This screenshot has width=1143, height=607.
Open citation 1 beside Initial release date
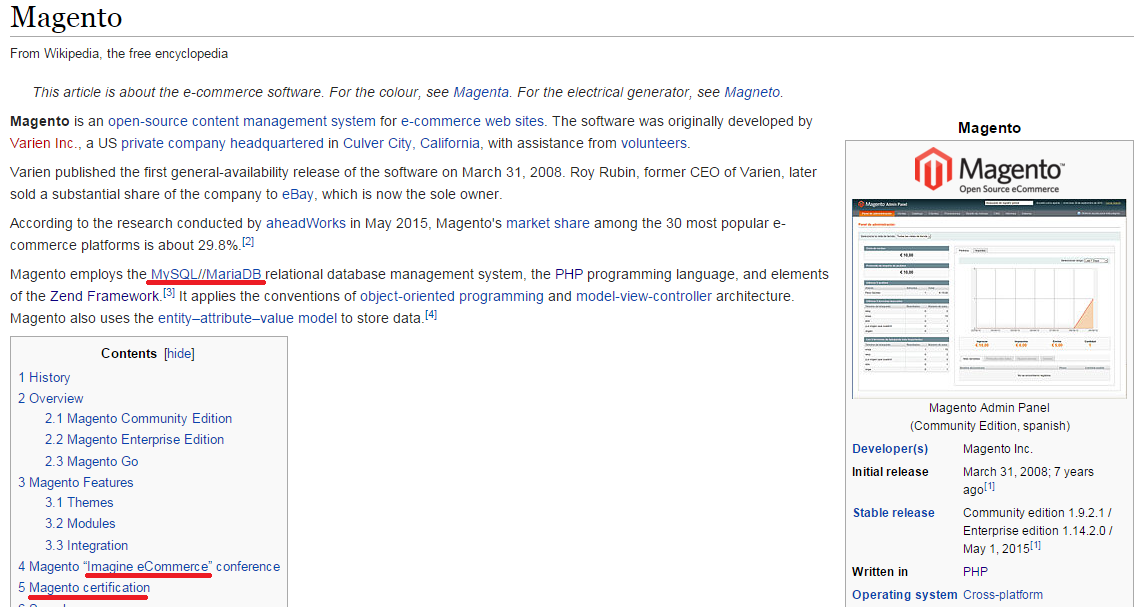point(989,486)
